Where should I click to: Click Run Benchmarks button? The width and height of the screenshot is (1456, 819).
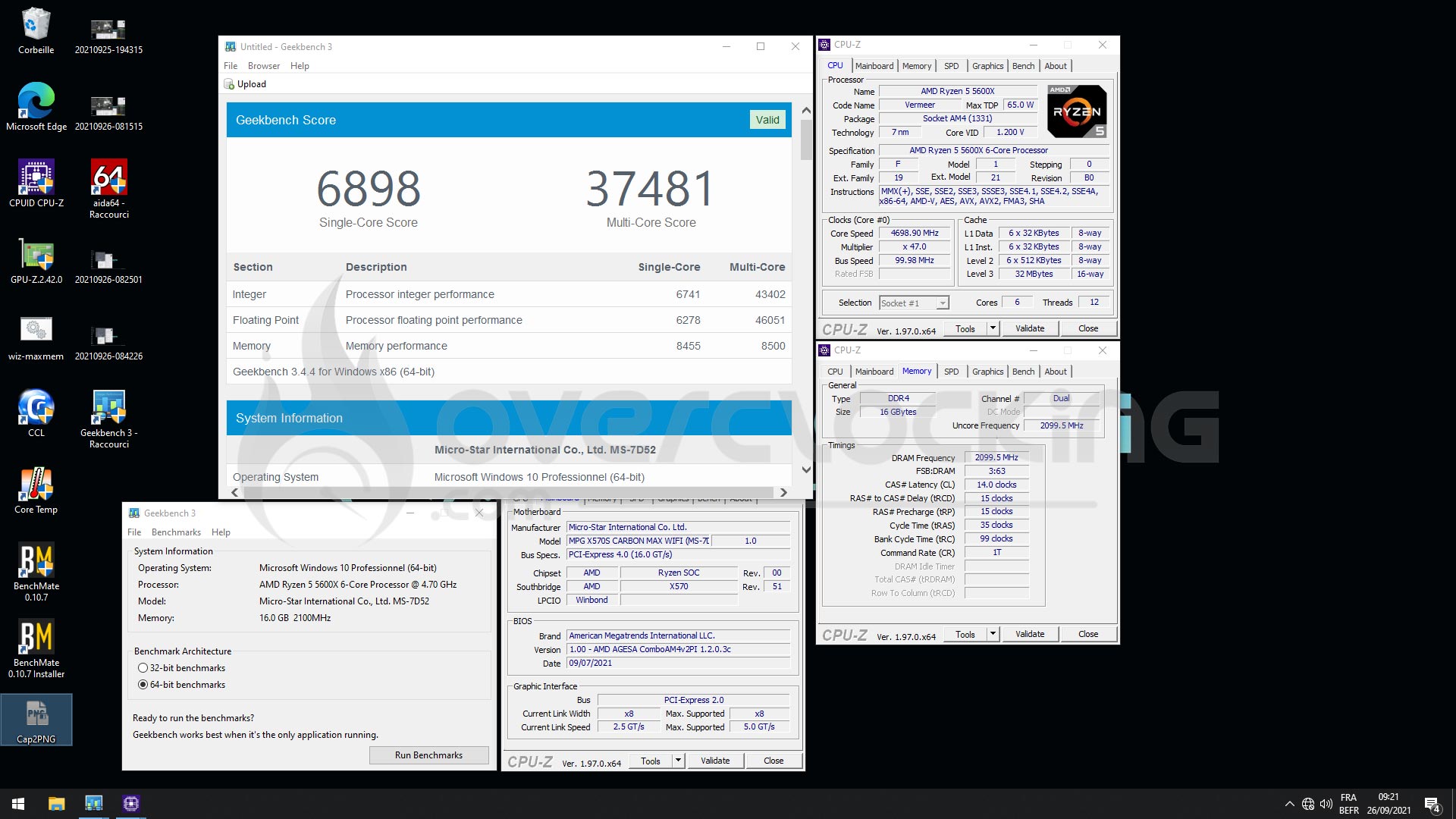pyautogui.click(x=428, y=755)
